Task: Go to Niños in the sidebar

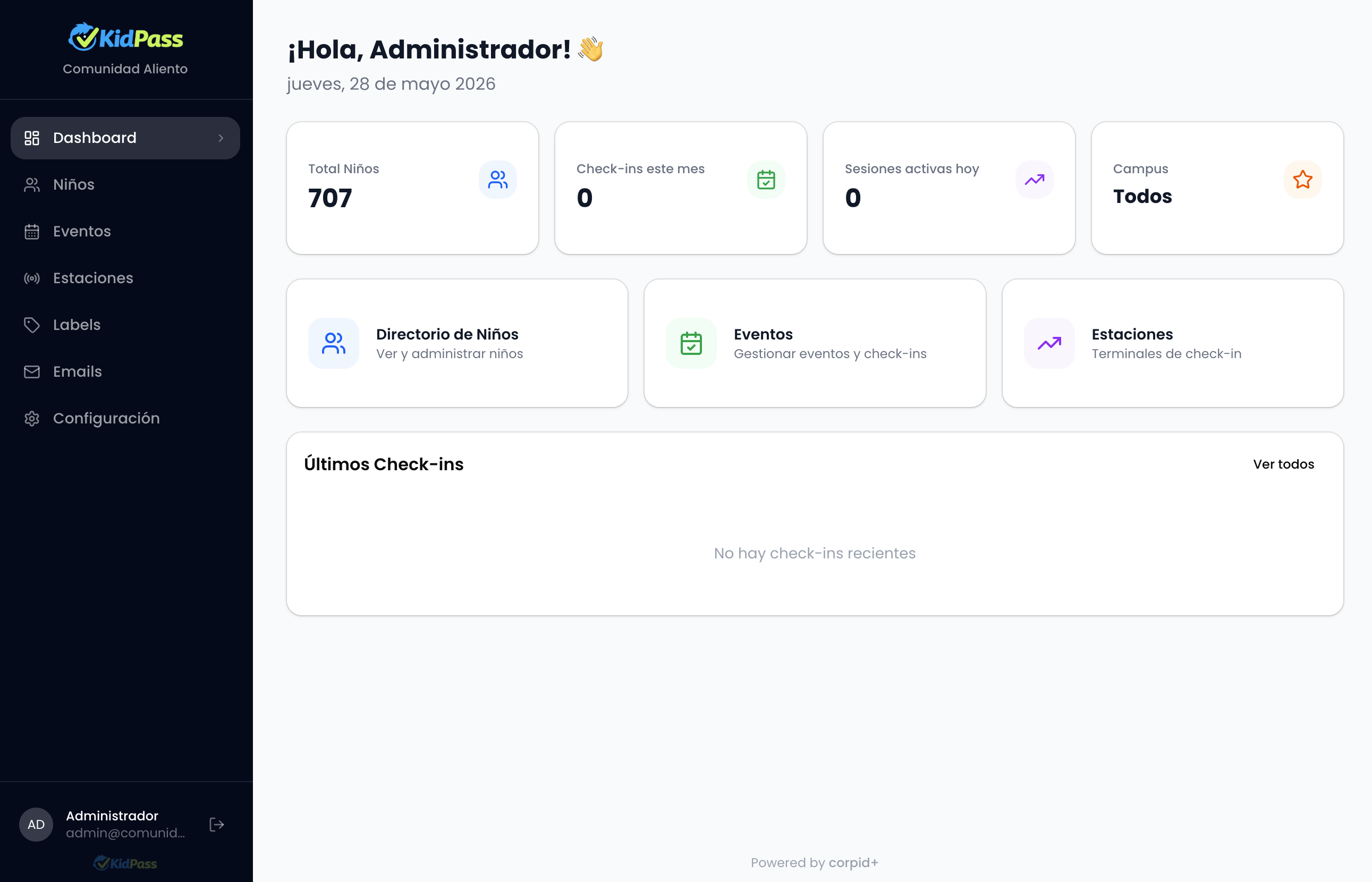Action: tap(125, 184)
